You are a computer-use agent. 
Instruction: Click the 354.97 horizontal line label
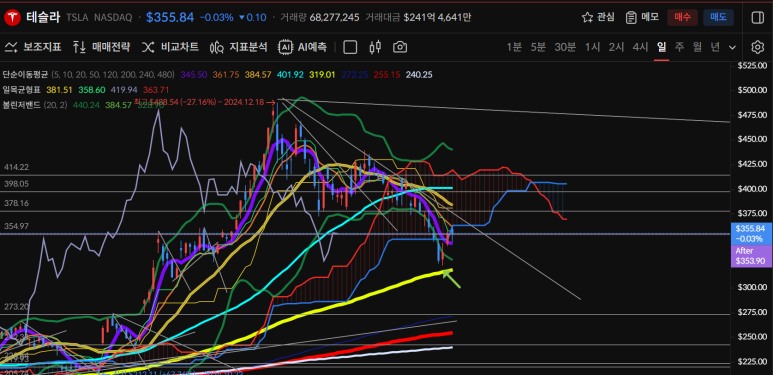tap(16, 226)
